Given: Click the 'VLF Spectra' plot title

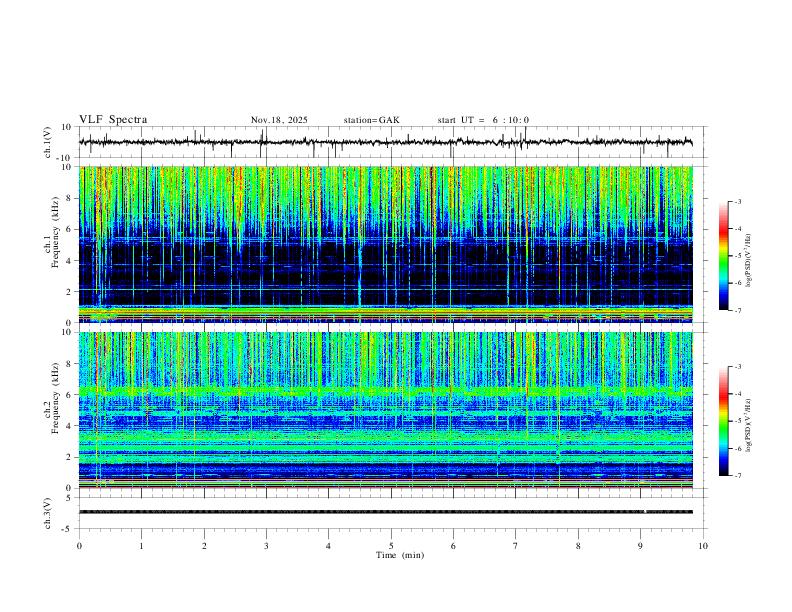Looking at the screenshot, I should tap(113, 120).
